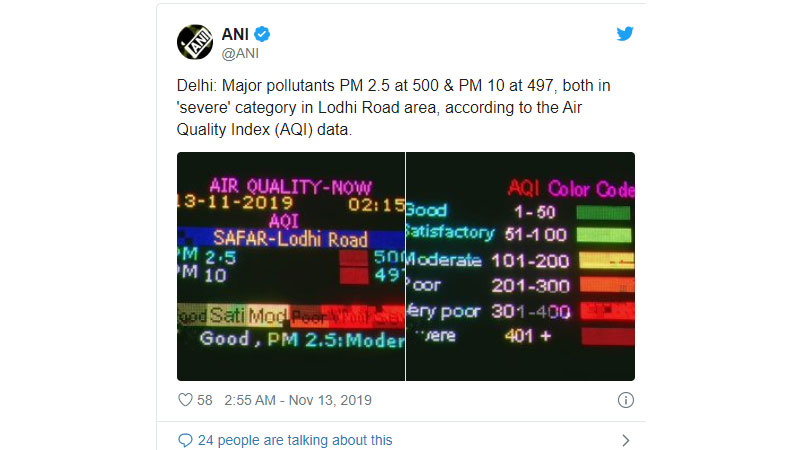Image resolution: width=800 pixels, height=450 pixels.
Task: Click the orange Poor color swatch
Action: click(607, 285)
